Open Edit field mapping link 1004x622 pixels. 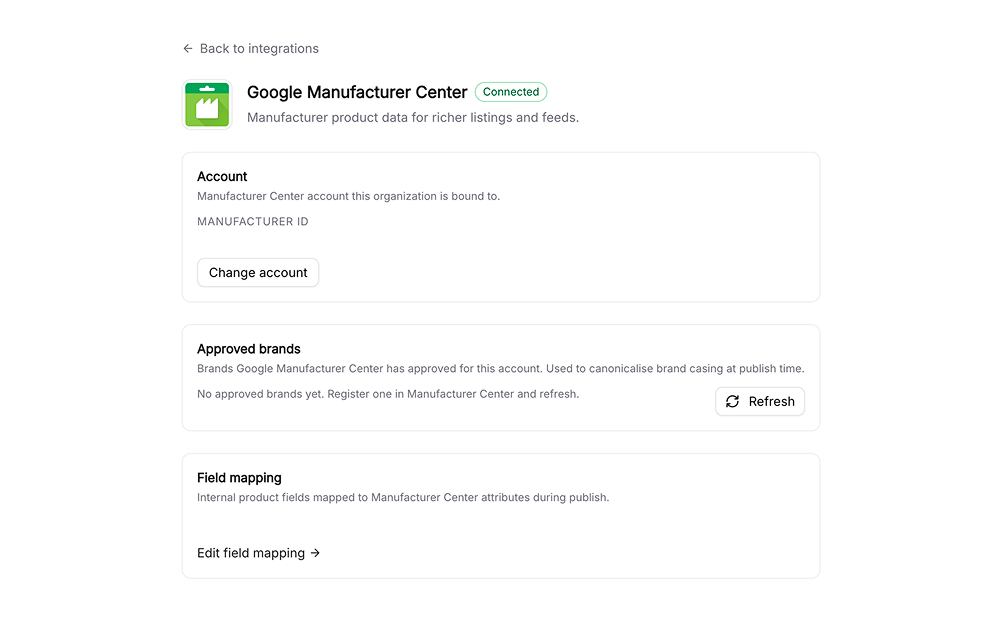coord(259,553)
